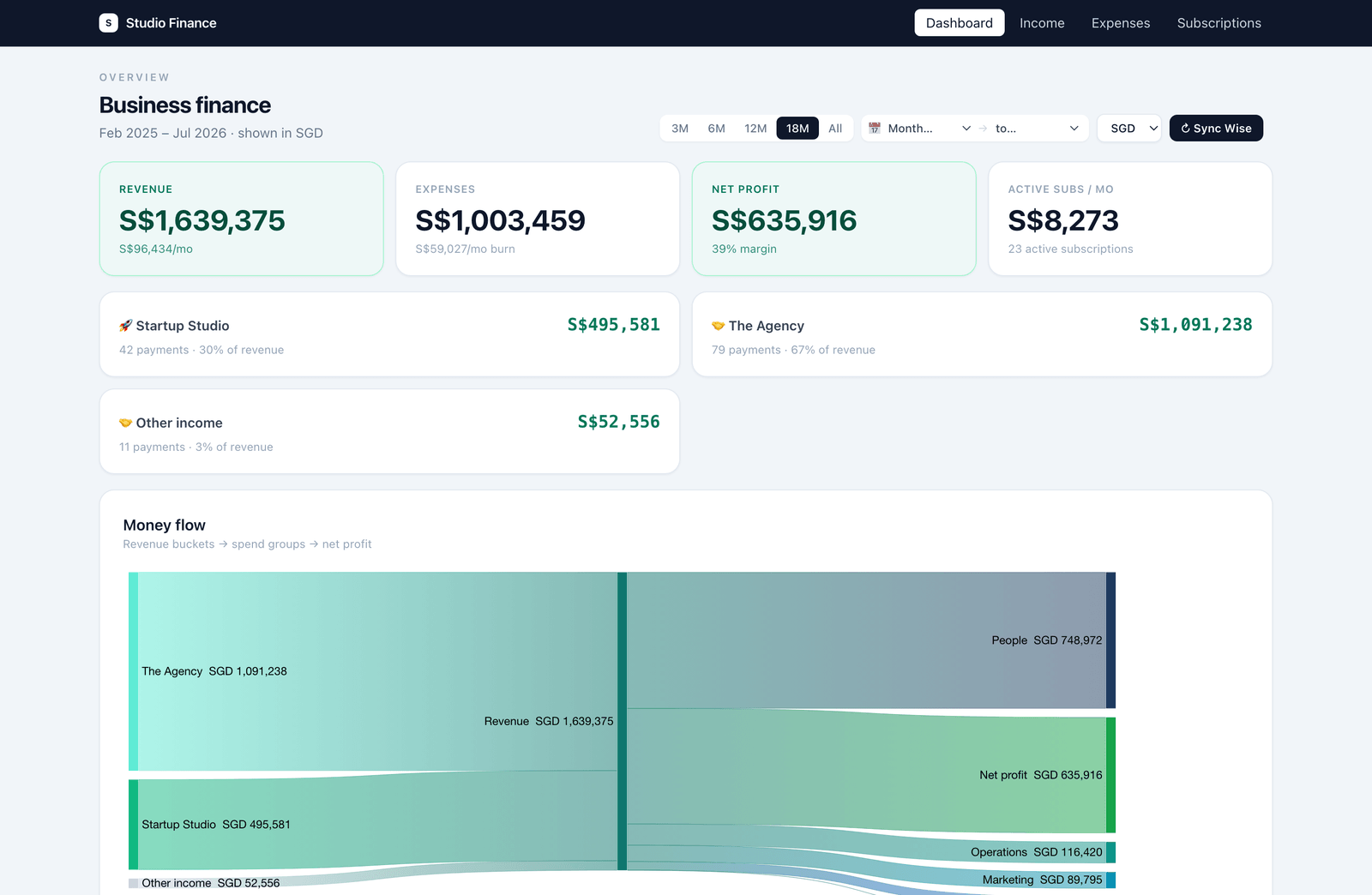The width and height of the screenshot is (1372, 895).
Task: Click the '39% margin' text
Action: 744,249
